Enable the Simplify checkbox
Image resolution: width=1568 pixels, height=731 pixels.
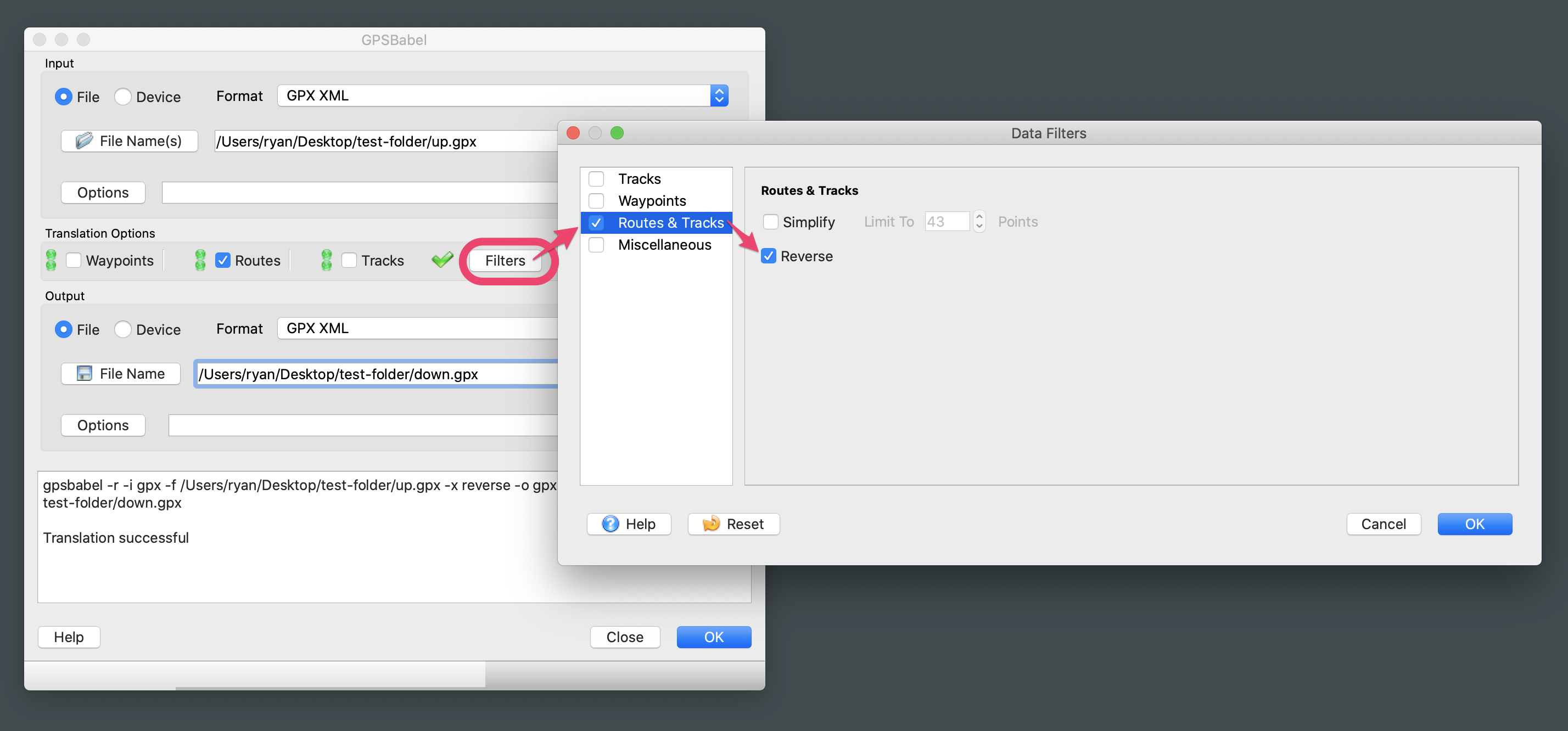771,222
